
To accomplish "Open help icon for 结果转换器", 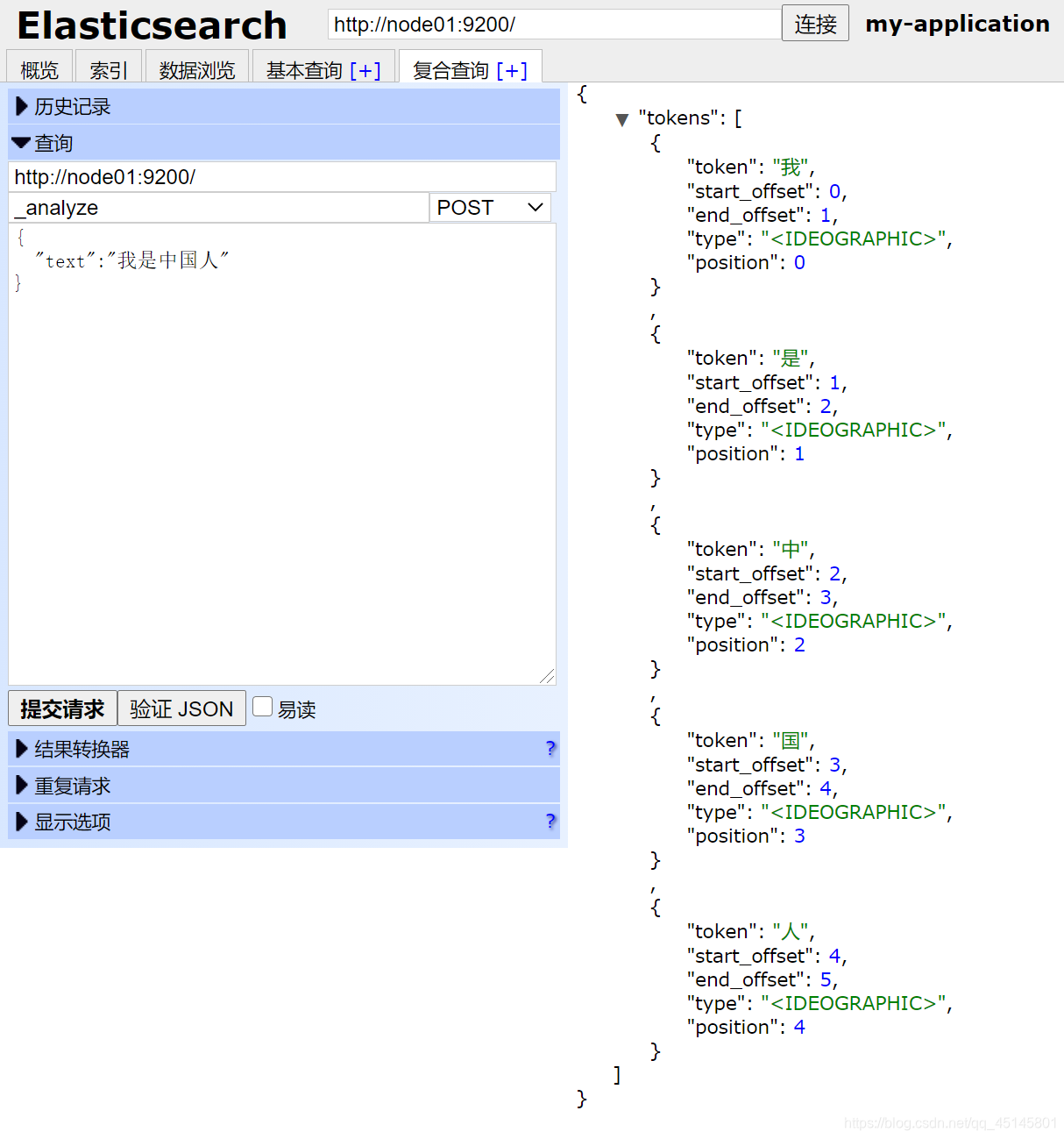I will click(x=550, y=748).
